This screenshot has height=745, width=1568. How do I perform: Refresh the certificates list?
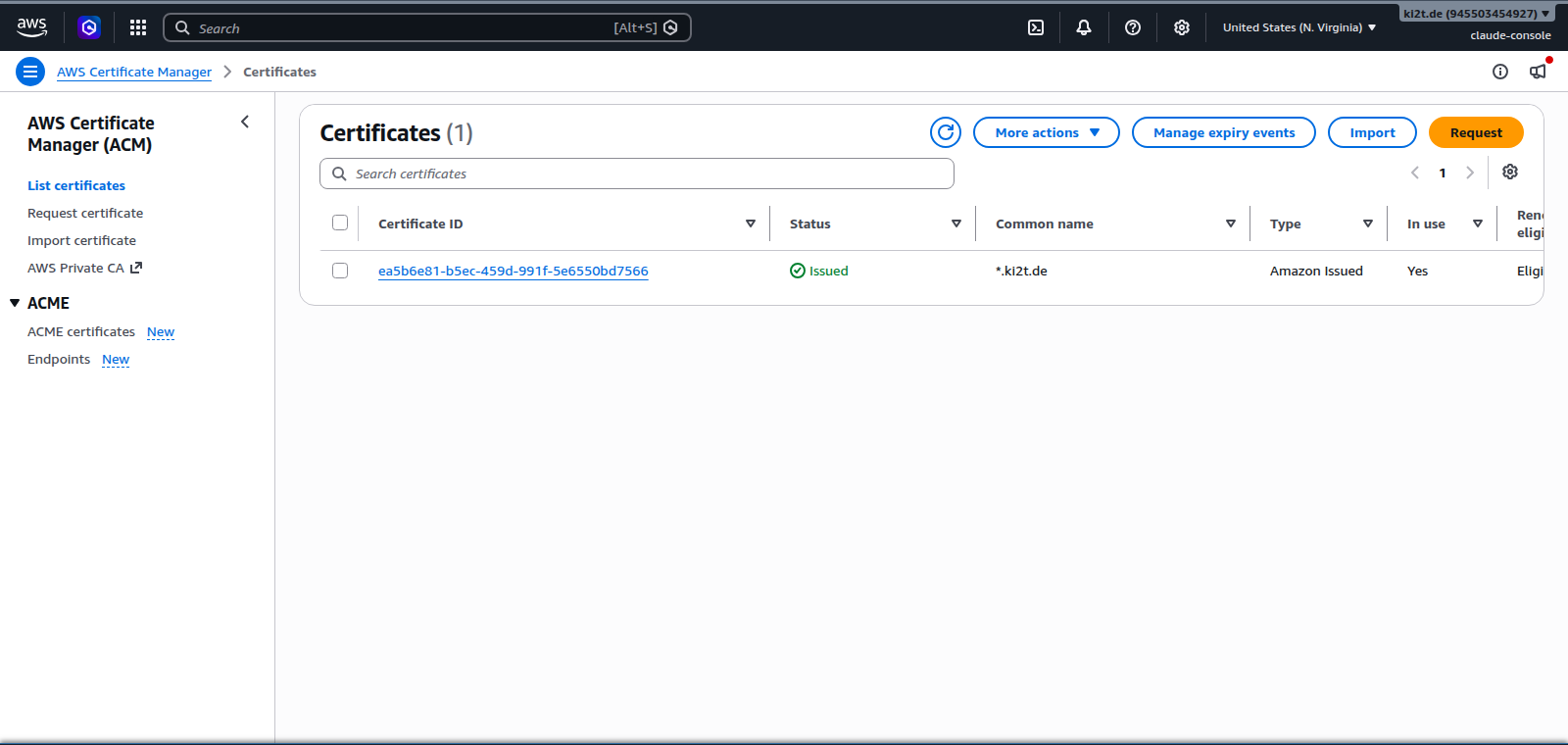946,132
